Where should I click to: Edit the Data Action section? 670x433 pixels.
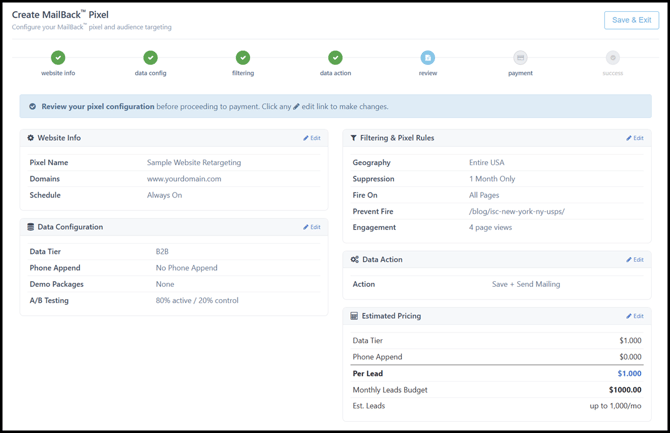pyautogui.click(x=635, y=259)
